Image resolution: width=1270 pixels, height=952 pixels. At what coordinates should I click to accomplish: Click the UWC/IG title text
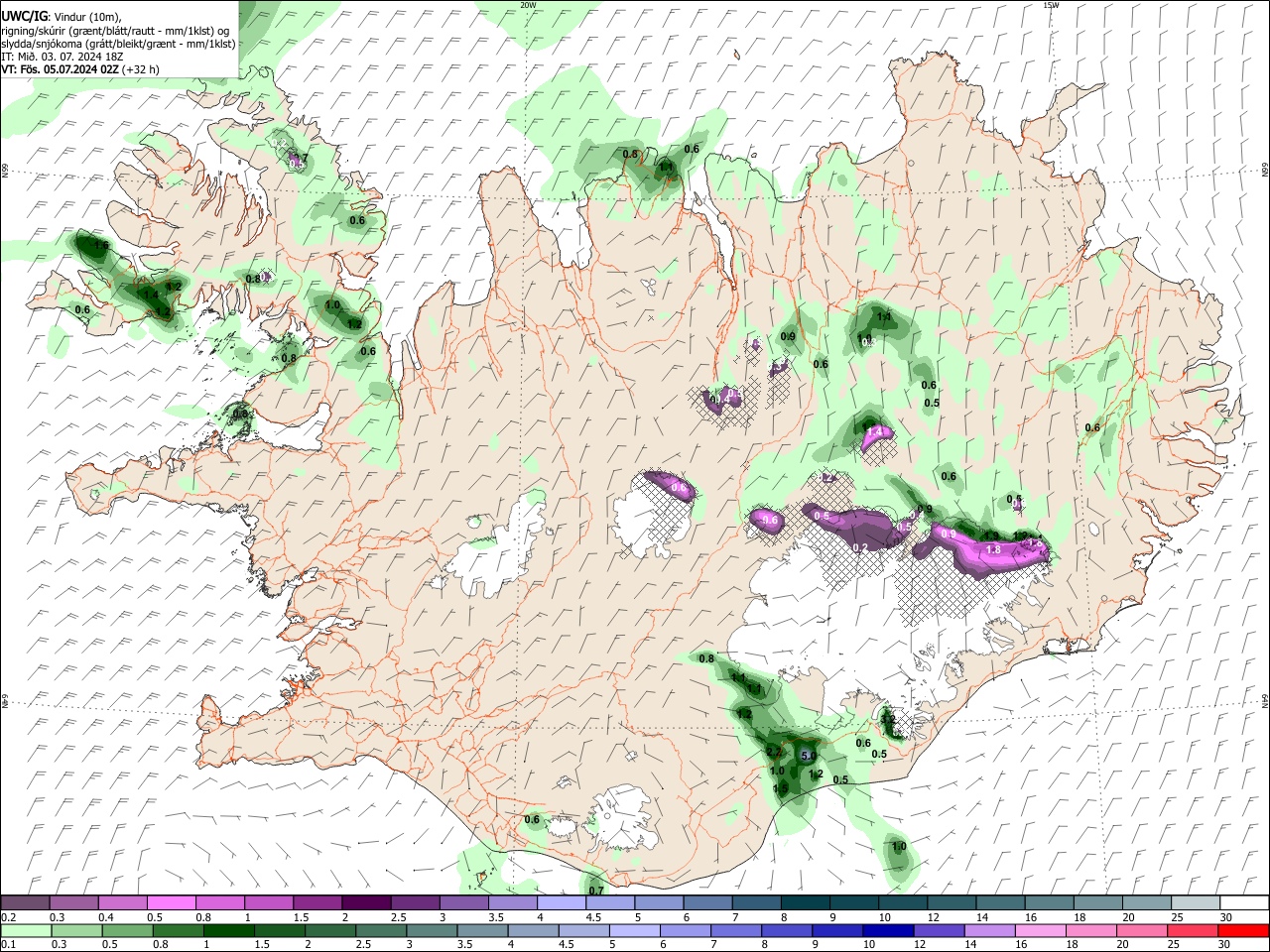click(25, 16)
